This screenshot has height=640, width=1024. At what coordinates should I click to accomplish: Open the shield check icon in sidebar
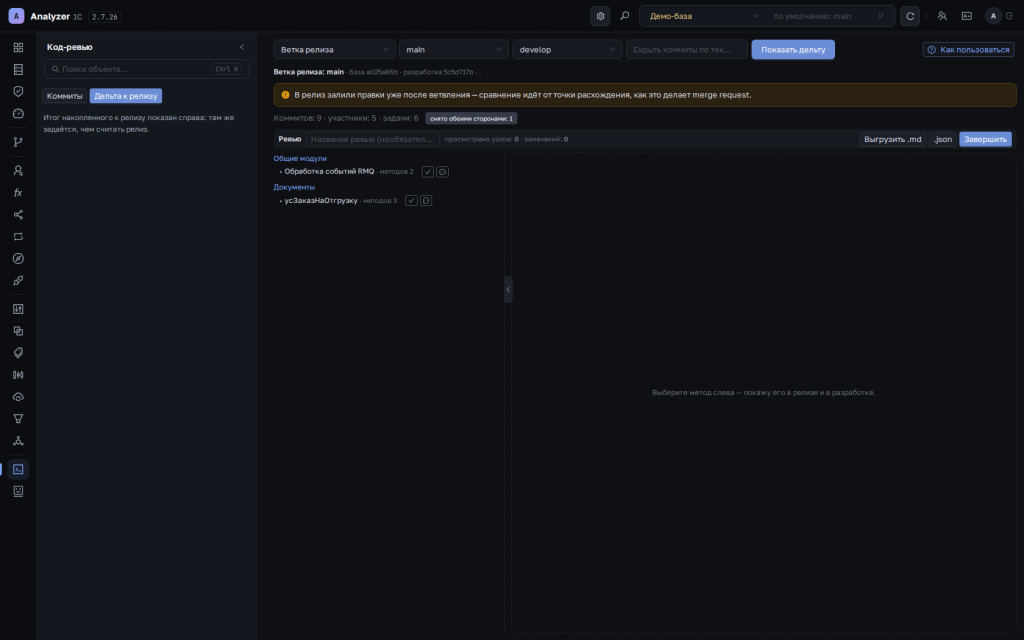(18, 91)
